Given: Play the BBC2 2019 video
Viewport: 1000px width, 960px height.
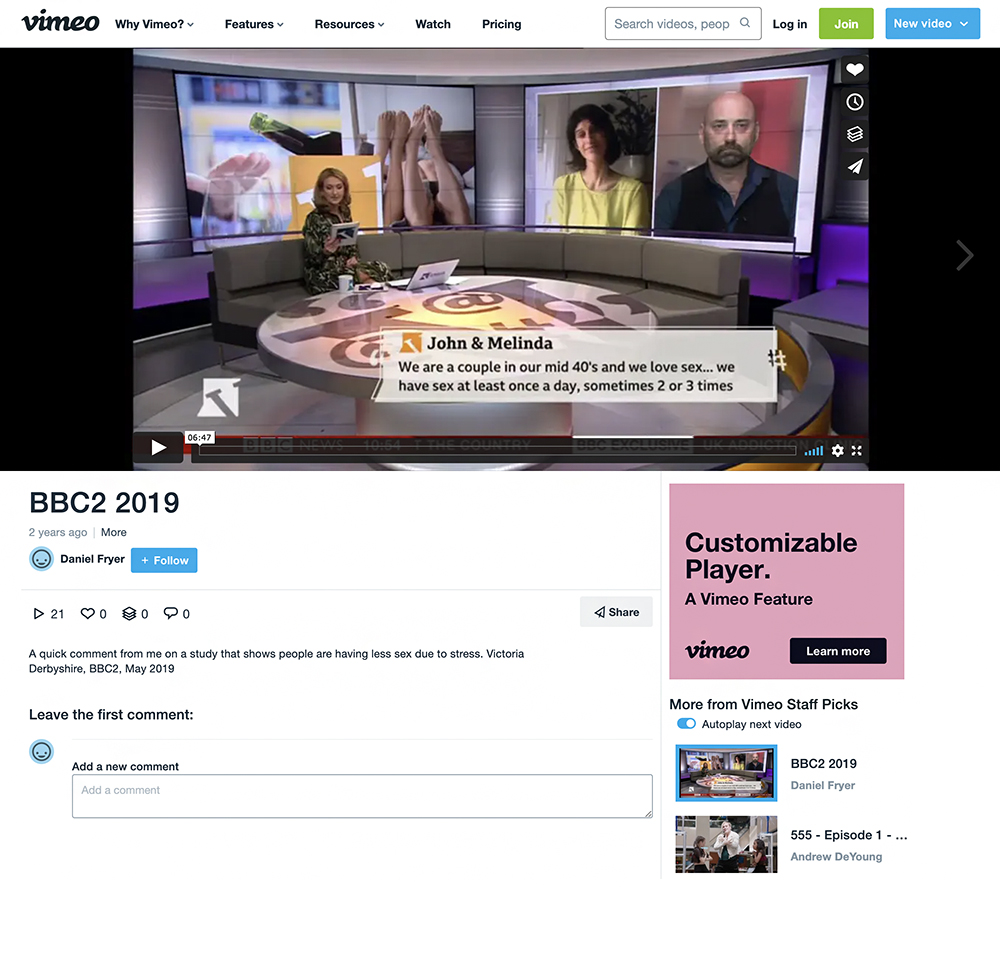Looking at the screenshot, I should point(158,448).
